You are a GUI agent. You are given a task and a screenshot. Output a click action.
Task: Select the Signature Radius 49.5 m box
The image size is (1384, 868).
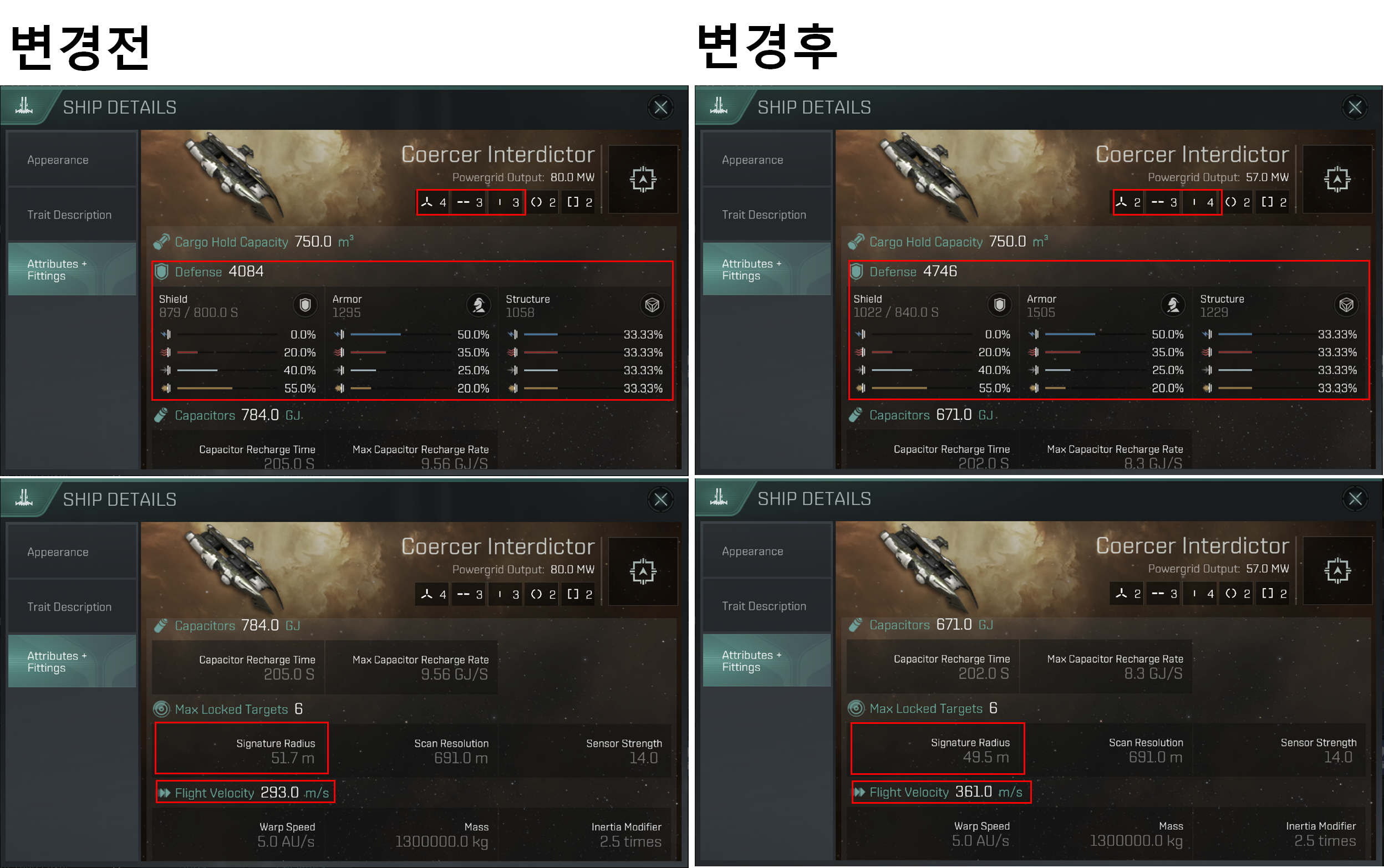937,748
